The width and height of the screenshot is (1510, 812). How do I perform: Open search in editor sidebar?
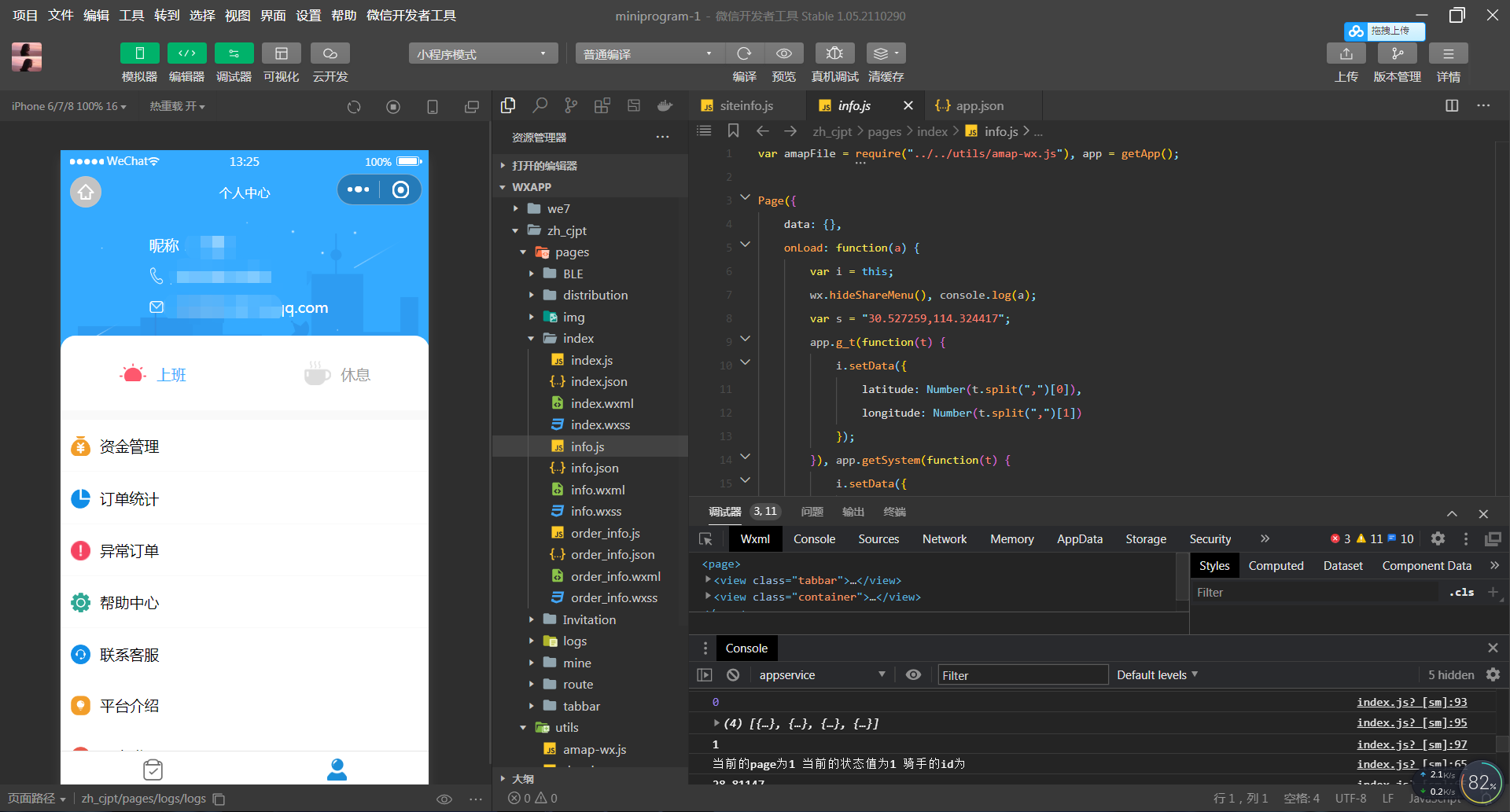pos(540,105)
